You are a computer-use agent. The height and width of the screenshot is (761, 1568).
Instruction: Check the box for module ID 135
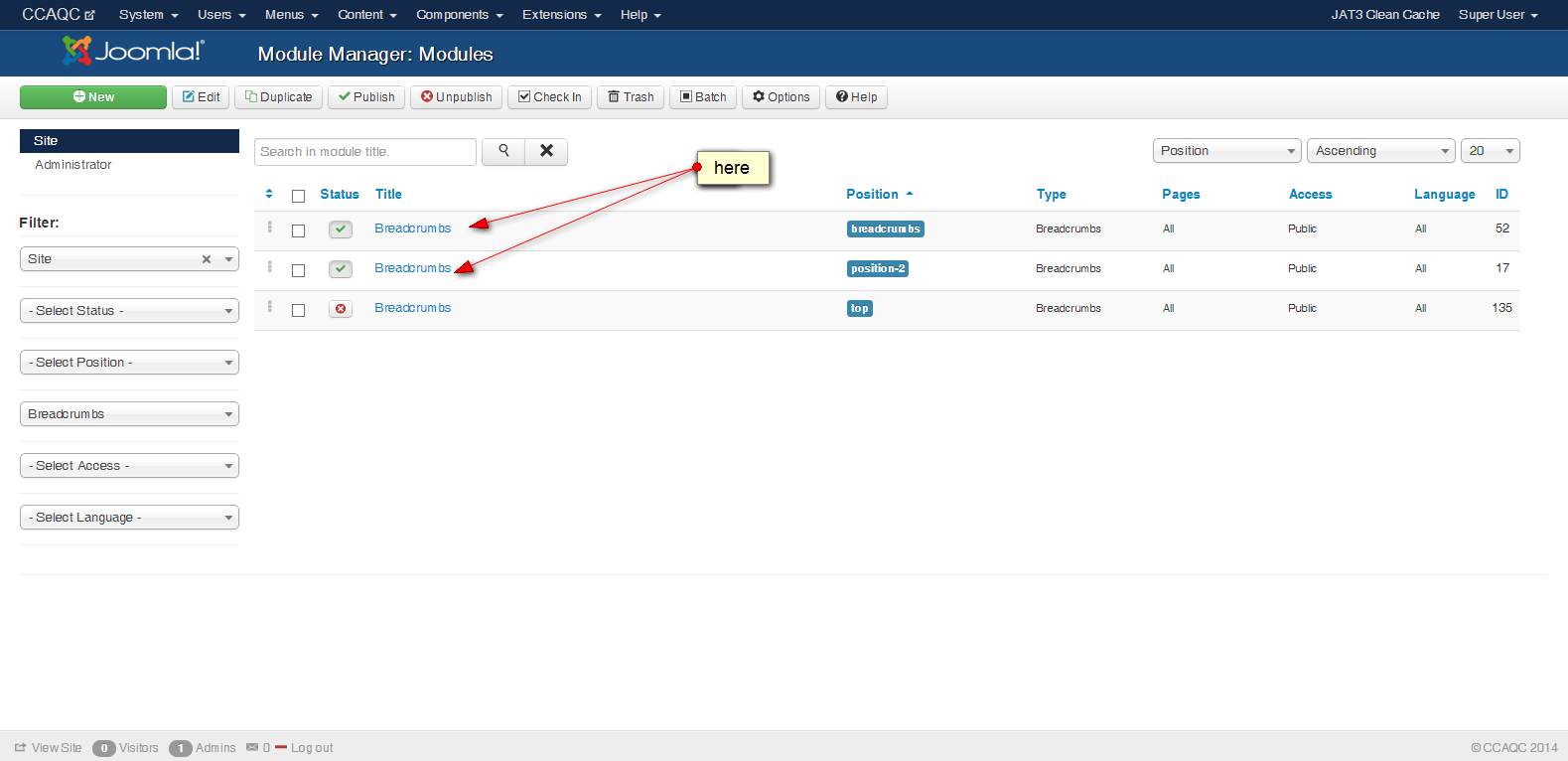coord(298,310)
